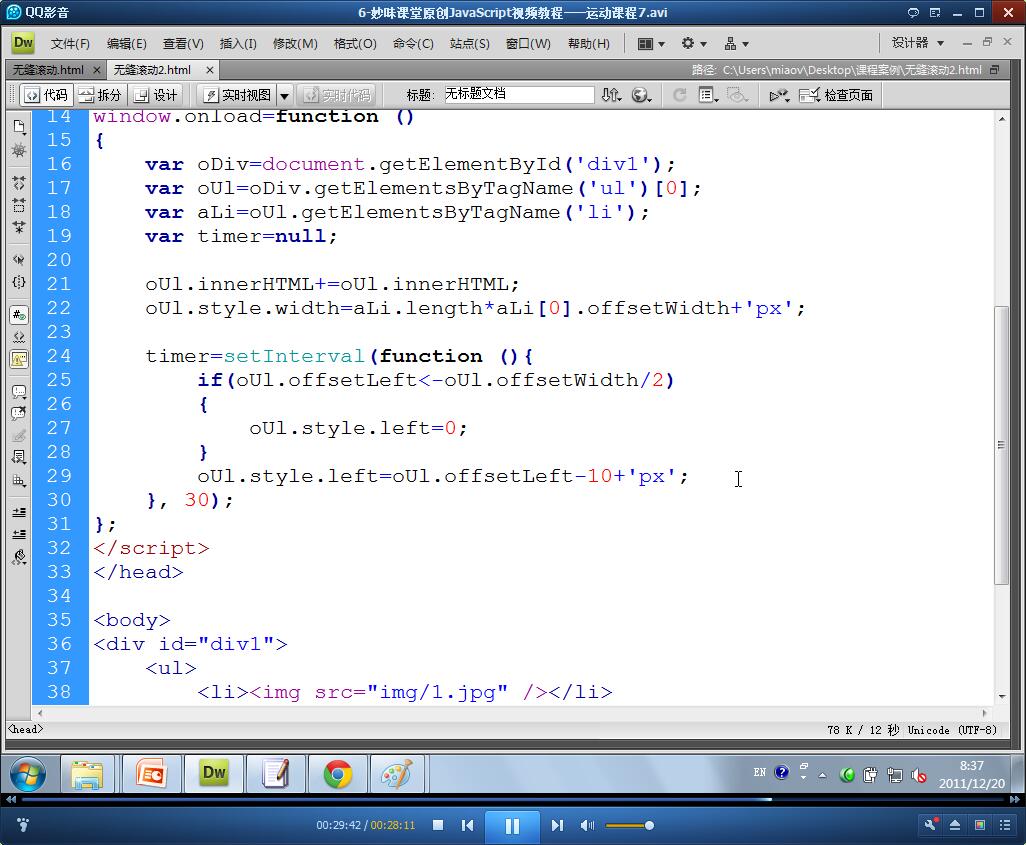Open the 插入(I) menu
This screenshot has width=1026, height=845.
[238, 44]
